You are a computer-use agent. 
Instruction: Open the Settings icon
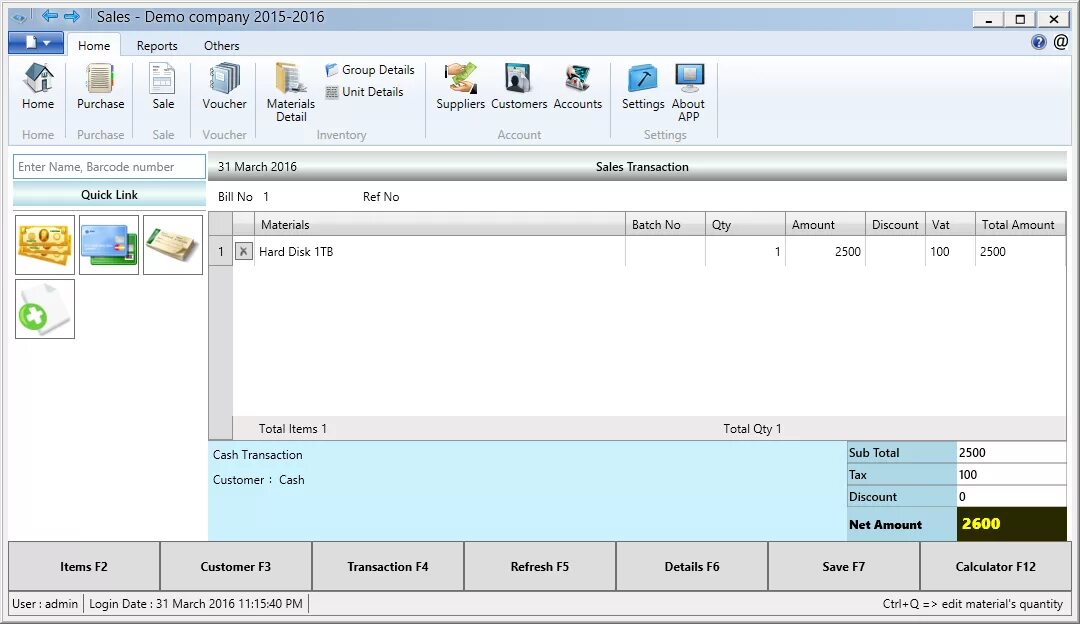[643, 86]
